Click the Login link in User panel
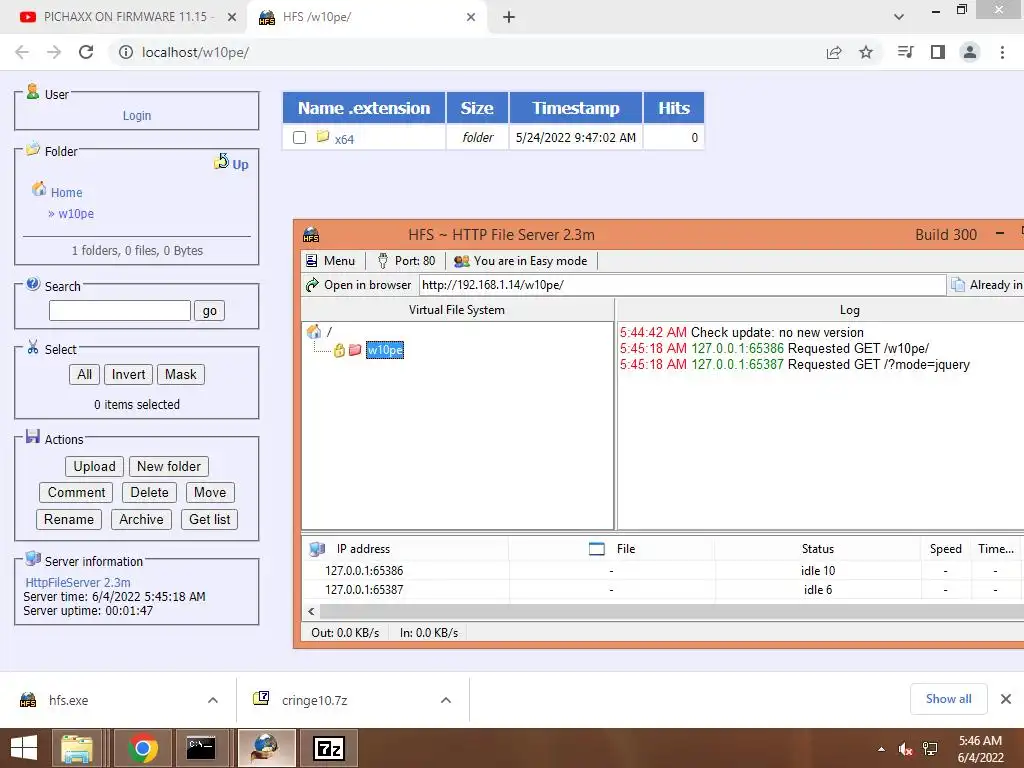The width and height of the screenshot is (1024, 768). point(136,116)
